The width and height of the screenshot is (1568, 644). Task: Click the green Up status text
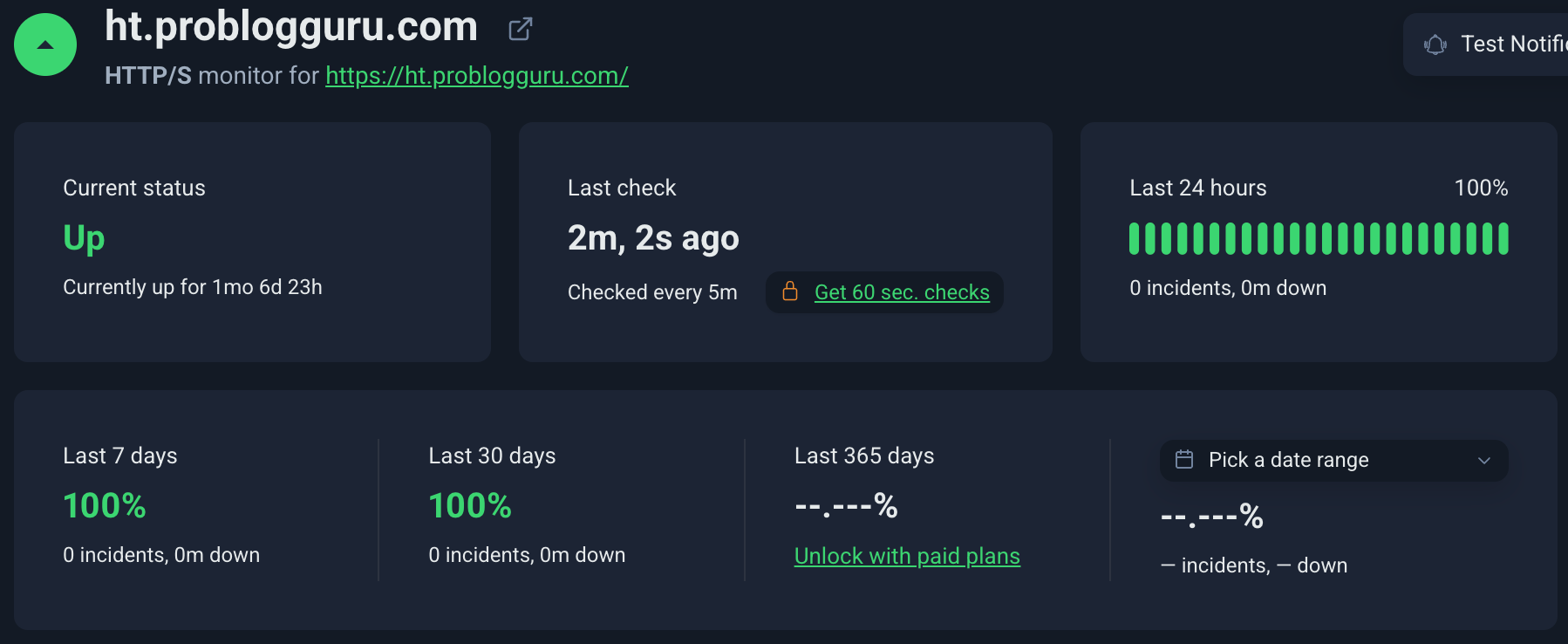84,238
